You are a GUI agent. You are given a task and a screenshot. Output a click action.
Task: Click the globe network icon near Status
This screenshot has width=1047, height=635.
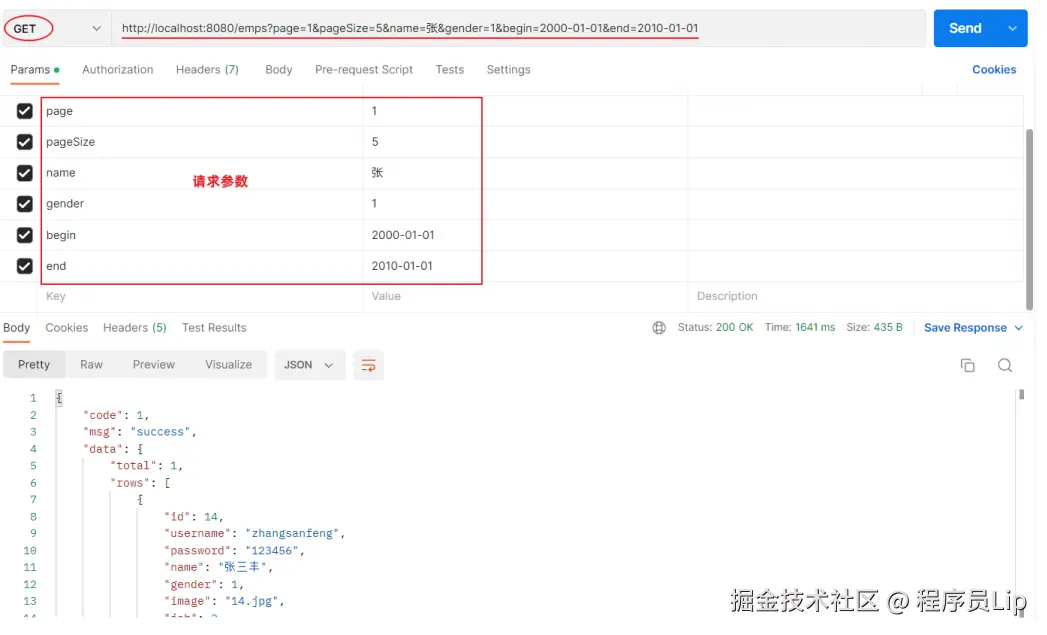pyautogui.click(x=659, y=328)
